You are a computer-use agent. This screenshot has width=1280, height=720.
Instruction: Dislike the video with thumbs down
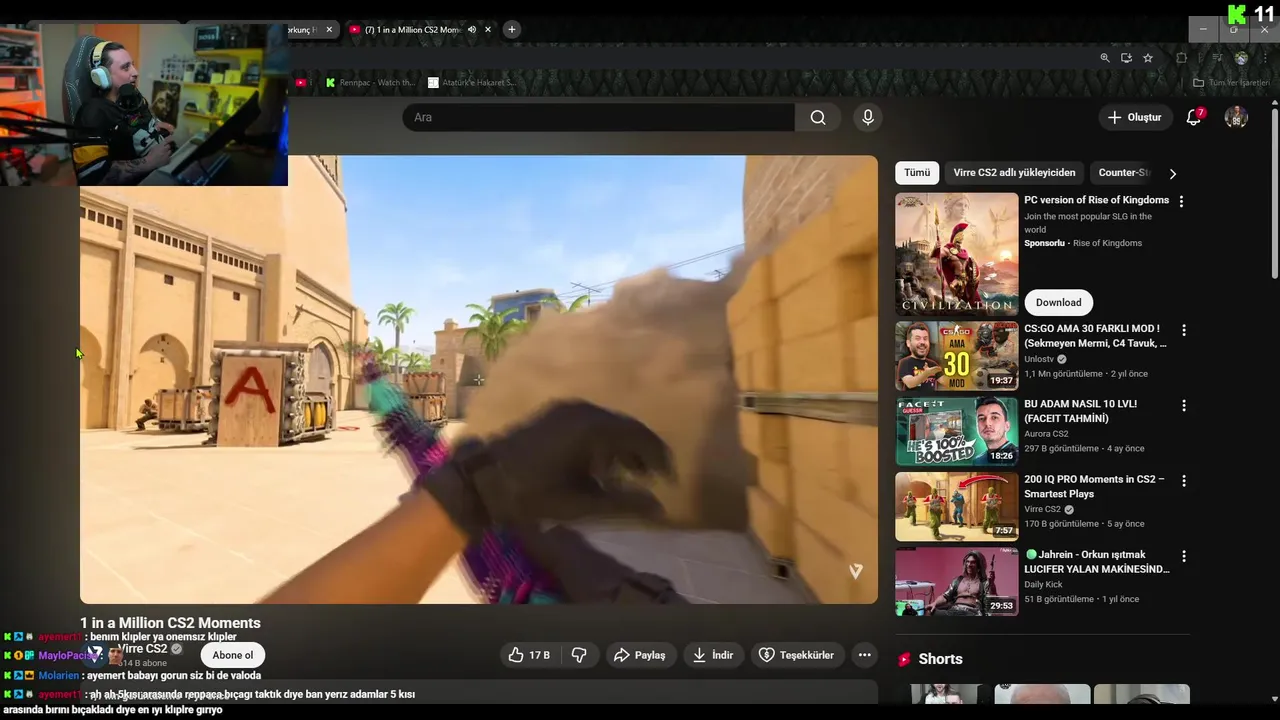[x=579, y=655]
